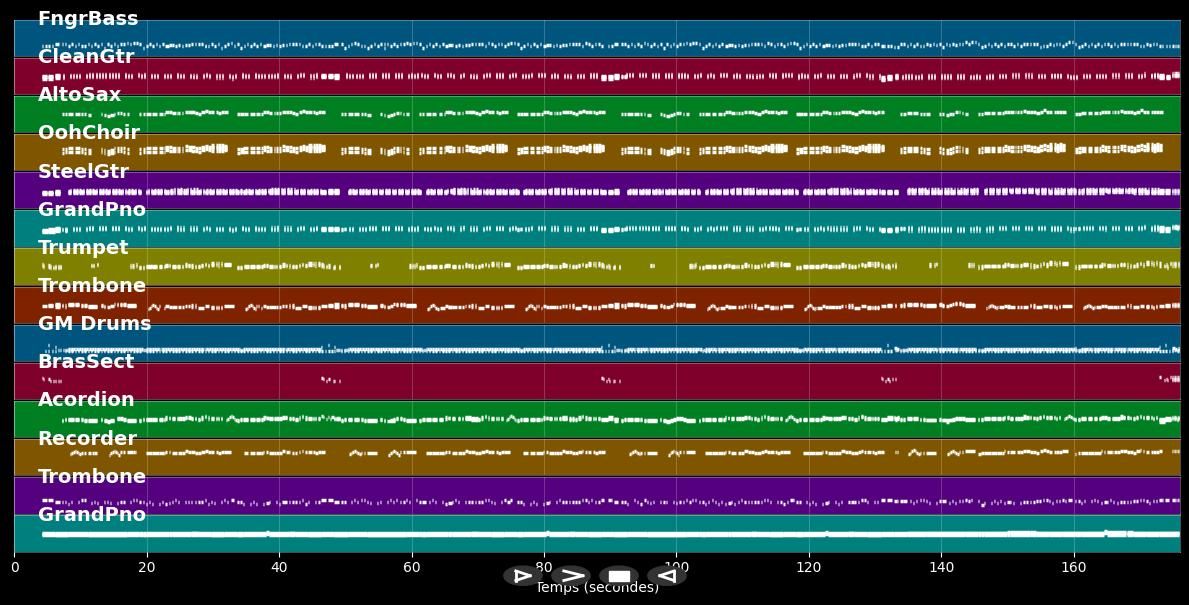Select the SteelGtr track label
Screen dimensions: 1189x605
point(83,172)
